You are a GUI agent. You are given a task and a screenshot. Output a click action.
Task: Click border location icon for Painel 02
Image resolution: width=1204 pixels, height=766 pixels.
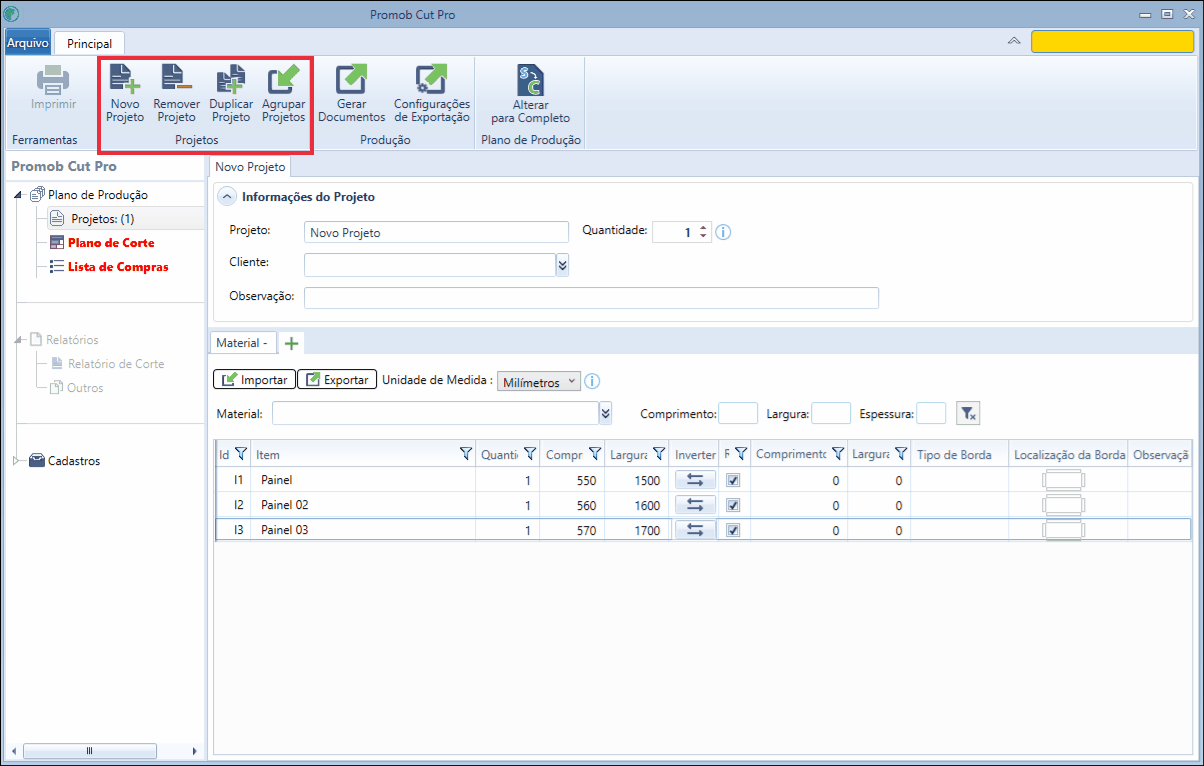coord(1064,505)
